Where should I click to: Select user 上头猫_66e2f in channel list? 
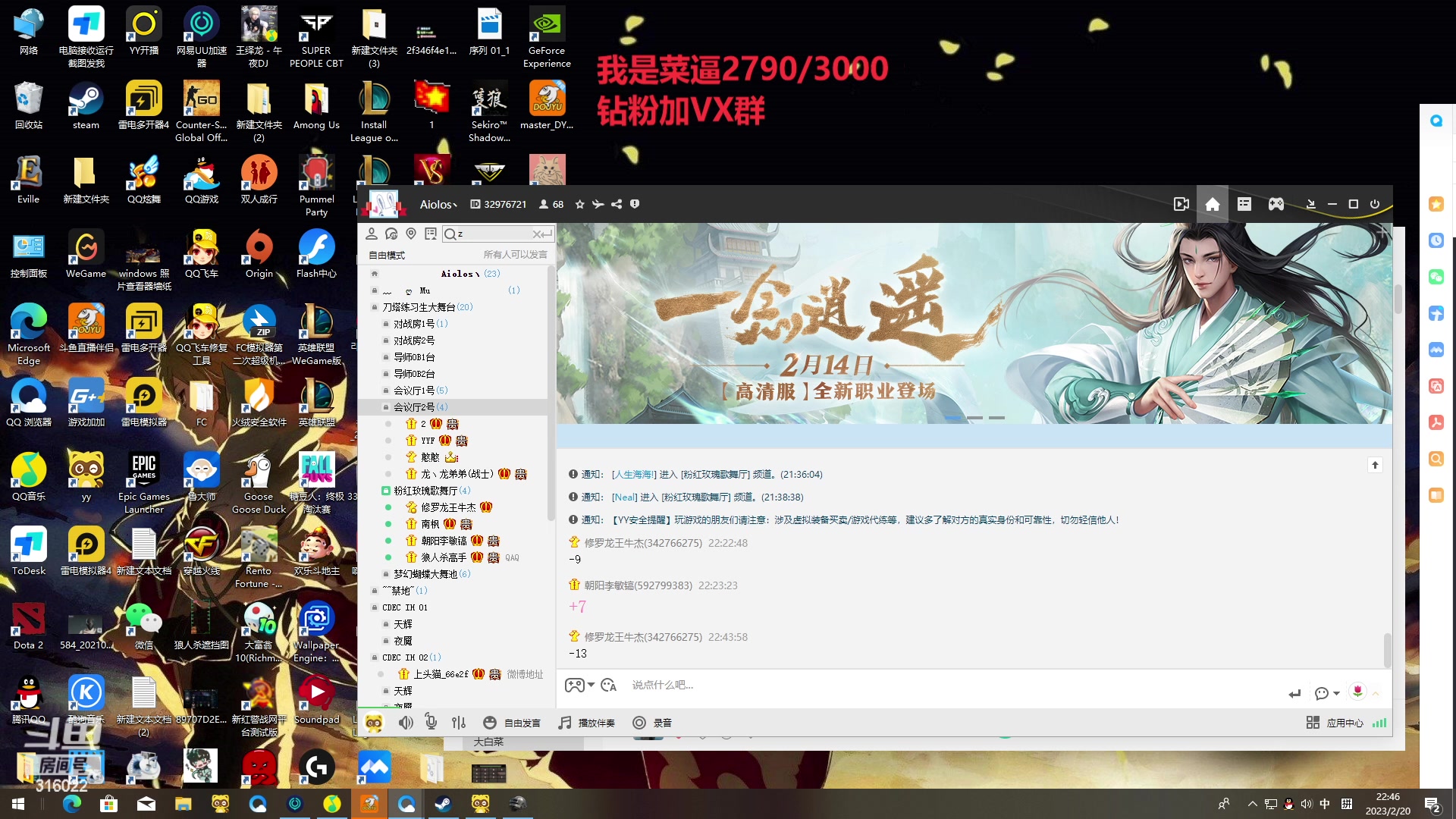click(441, 674)
